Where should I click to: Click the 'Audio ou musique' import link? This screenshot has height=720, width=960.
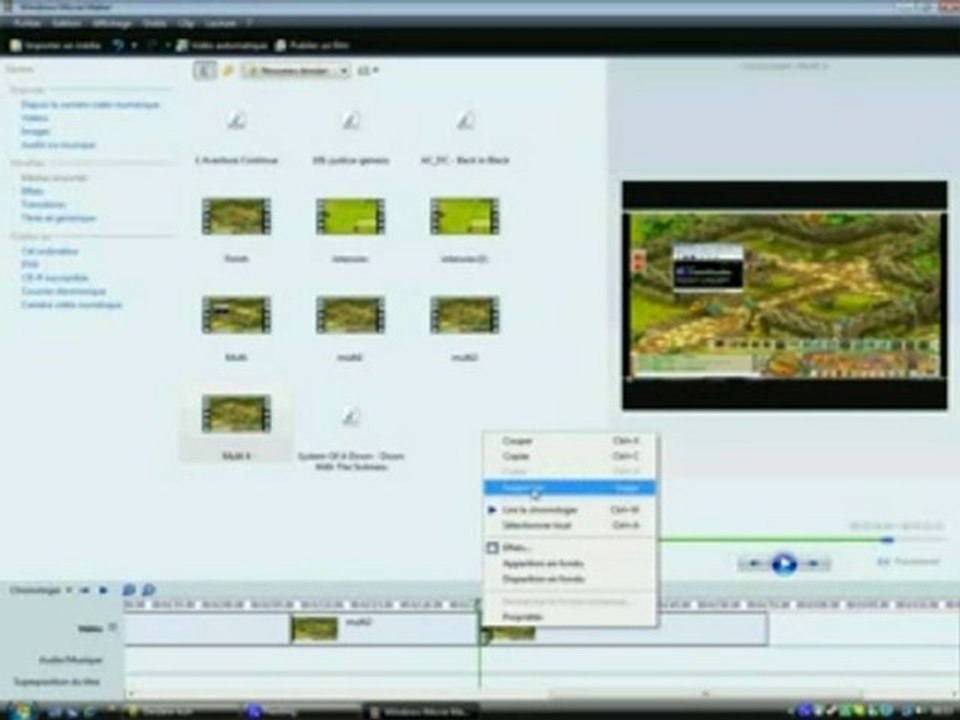(x=59, y=145)
